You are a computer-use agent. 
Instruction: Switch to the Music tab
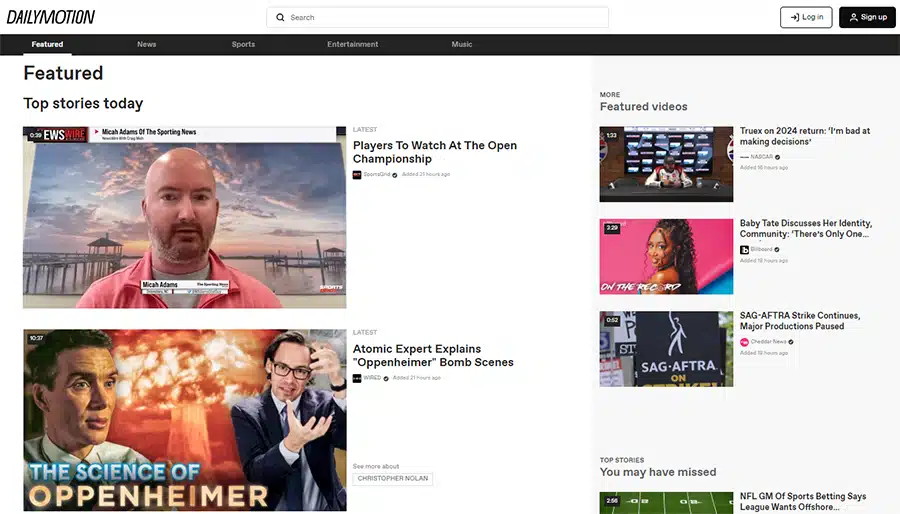pyautogui.click(x=461, y=44)
